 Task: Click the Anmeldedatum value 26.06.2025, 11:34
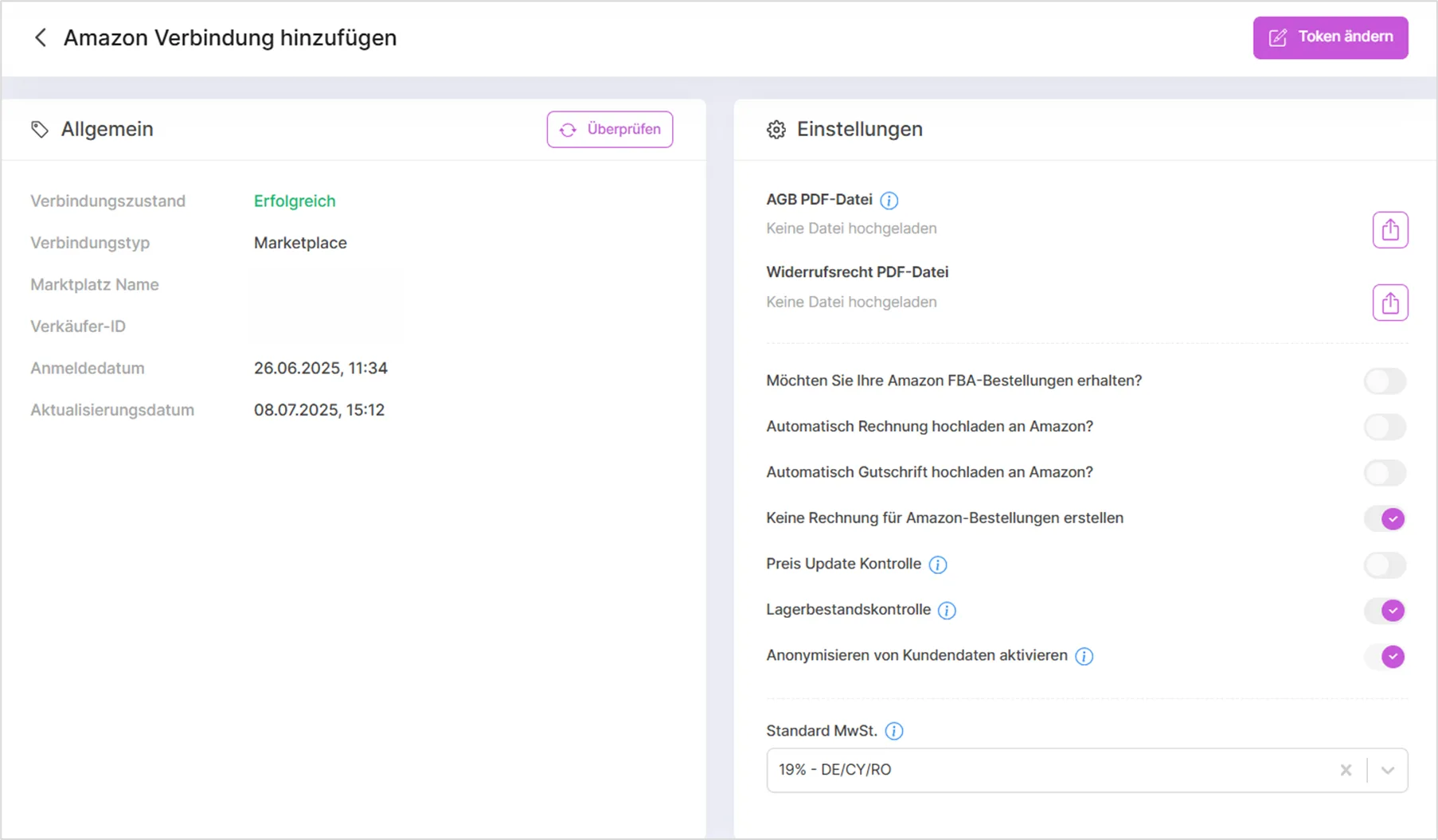click(321, 368)
